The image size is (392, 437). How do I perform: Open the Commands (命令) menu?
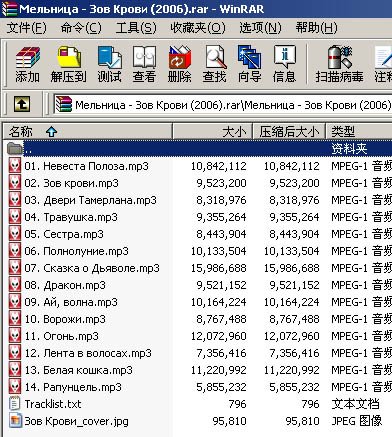click(x=81, y=28)
